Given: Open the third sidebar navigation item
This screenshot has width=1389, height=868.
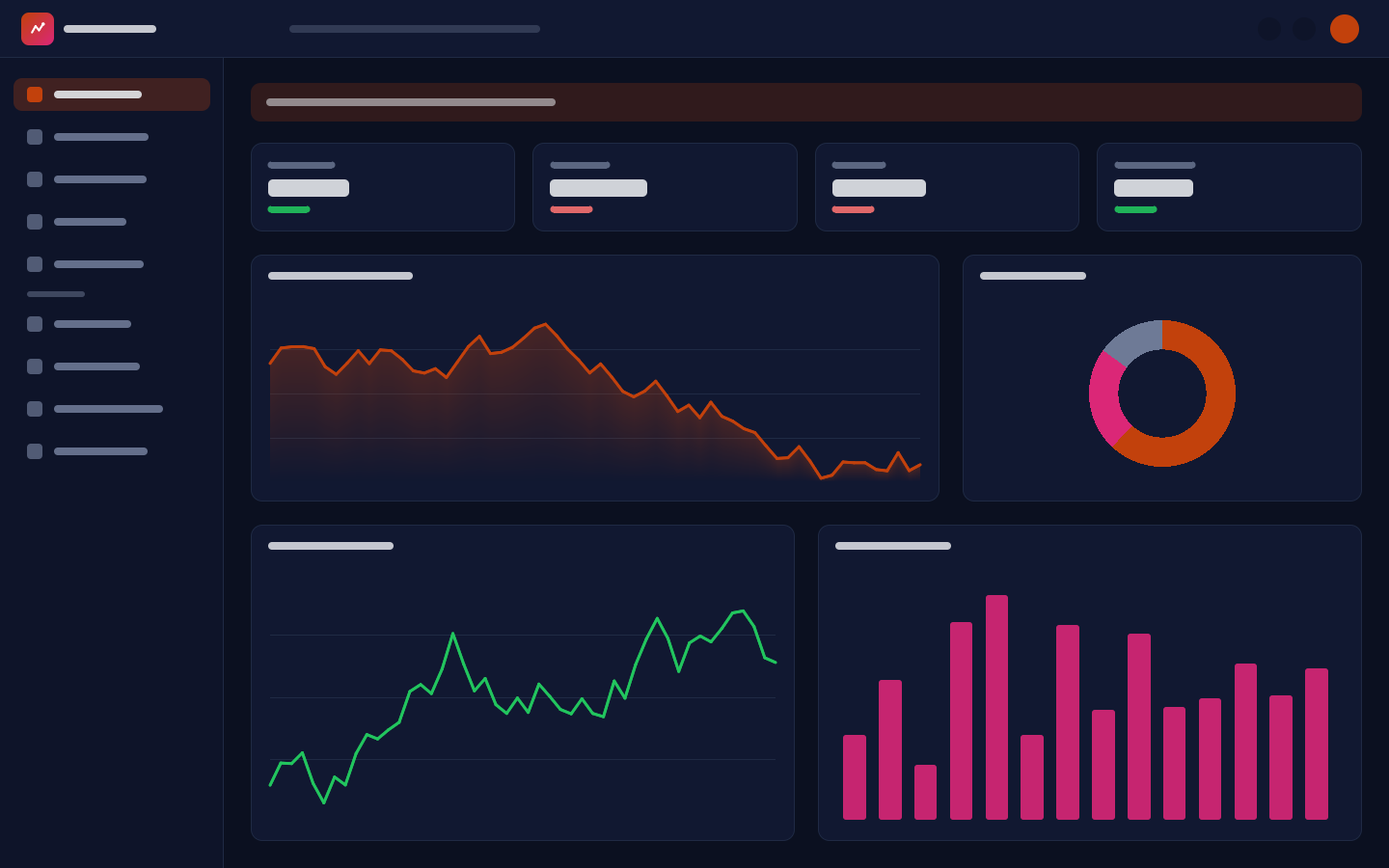Looking at the screenshot, I should click(112, 179).
